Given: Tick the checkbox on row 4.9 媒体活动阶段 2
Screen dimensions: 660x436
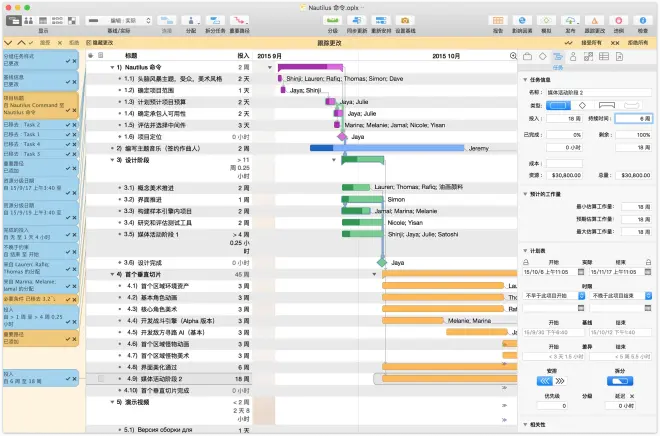Looking at the screenshot, I should click(101, 379).
